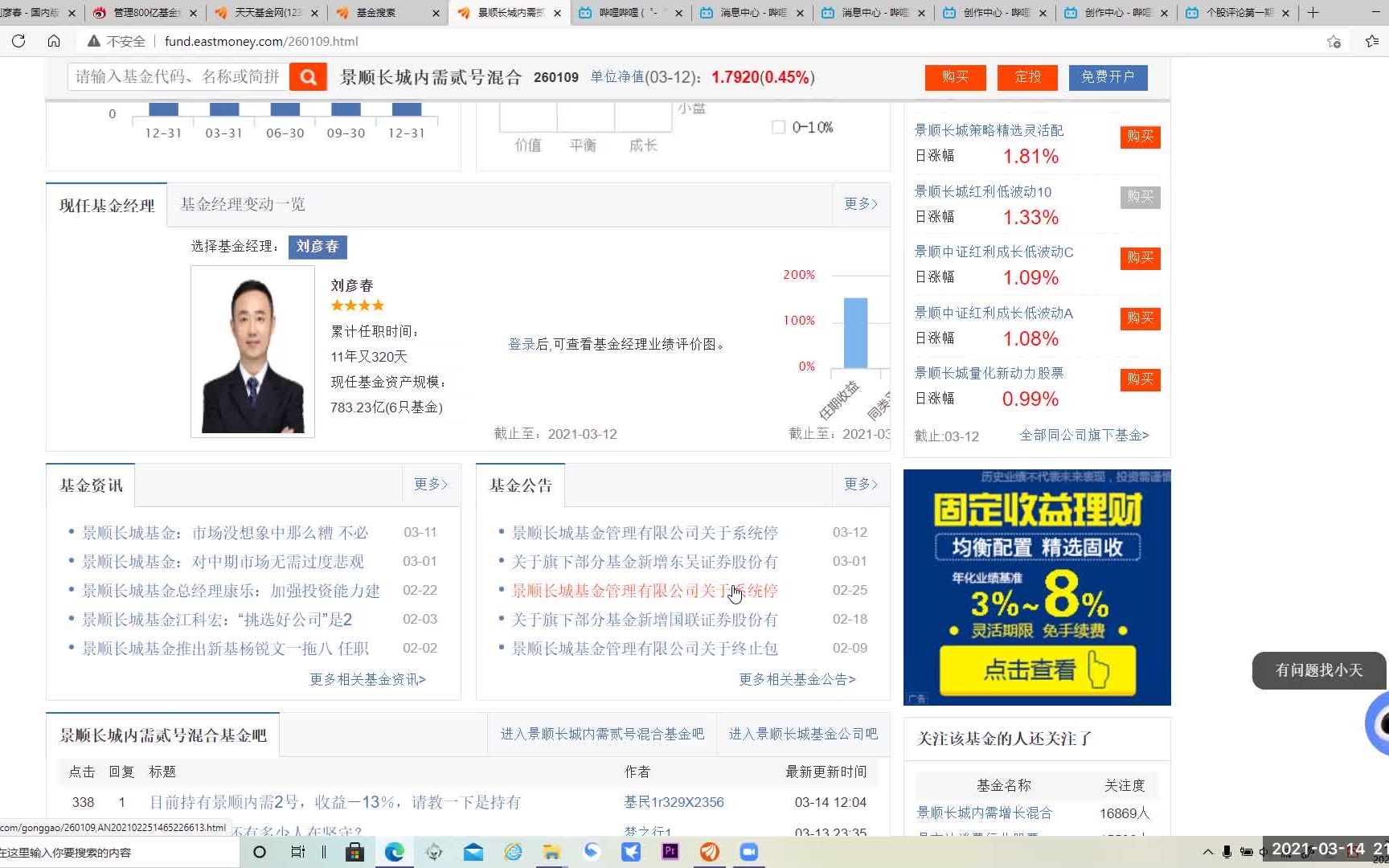
Task: Click the 免费开户 button
Action: (x=1108, y=76)
